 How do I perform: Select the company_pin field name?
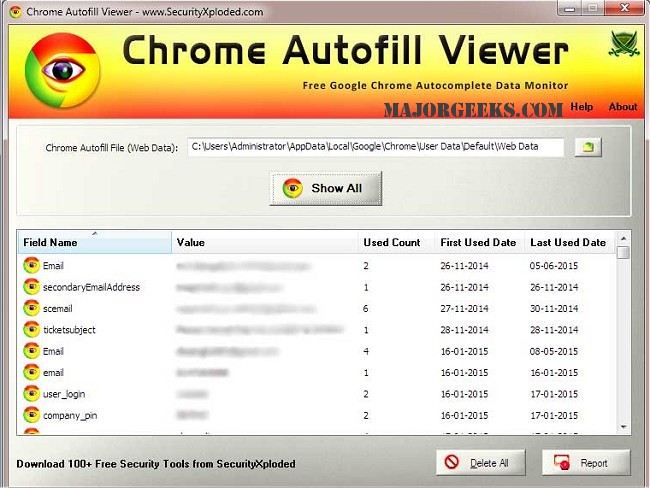tap(70, 415)
